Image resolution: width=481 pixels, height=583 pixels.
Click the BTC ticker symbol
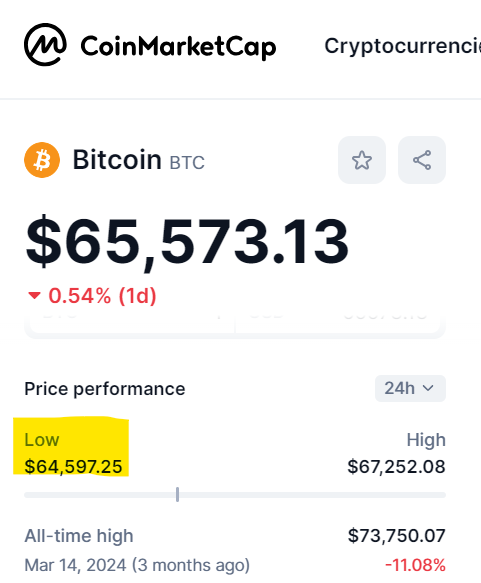187,162
